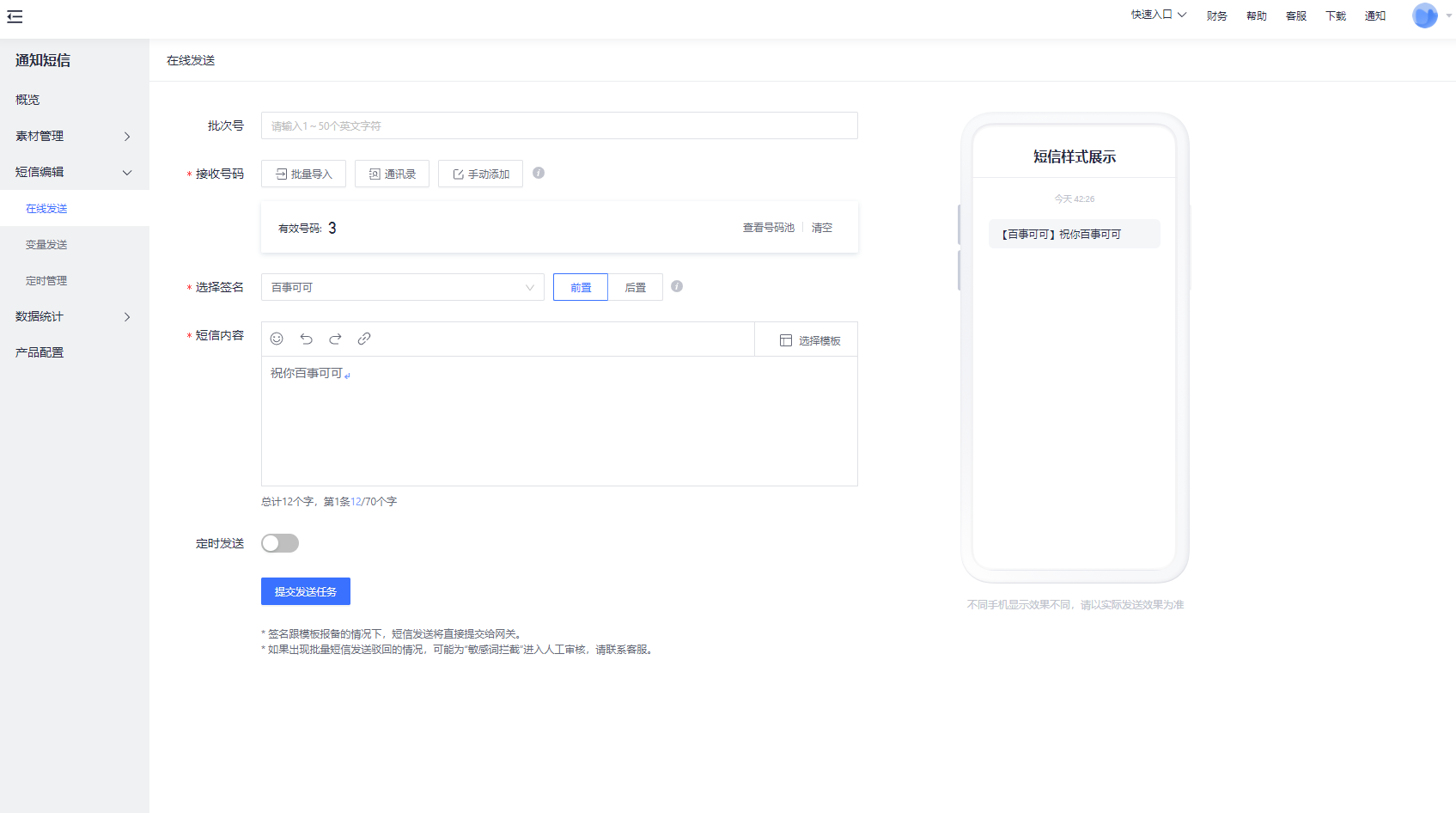1456x813 pixels.
Task: Click 清空 to clear the numbers
Action: 822,228
